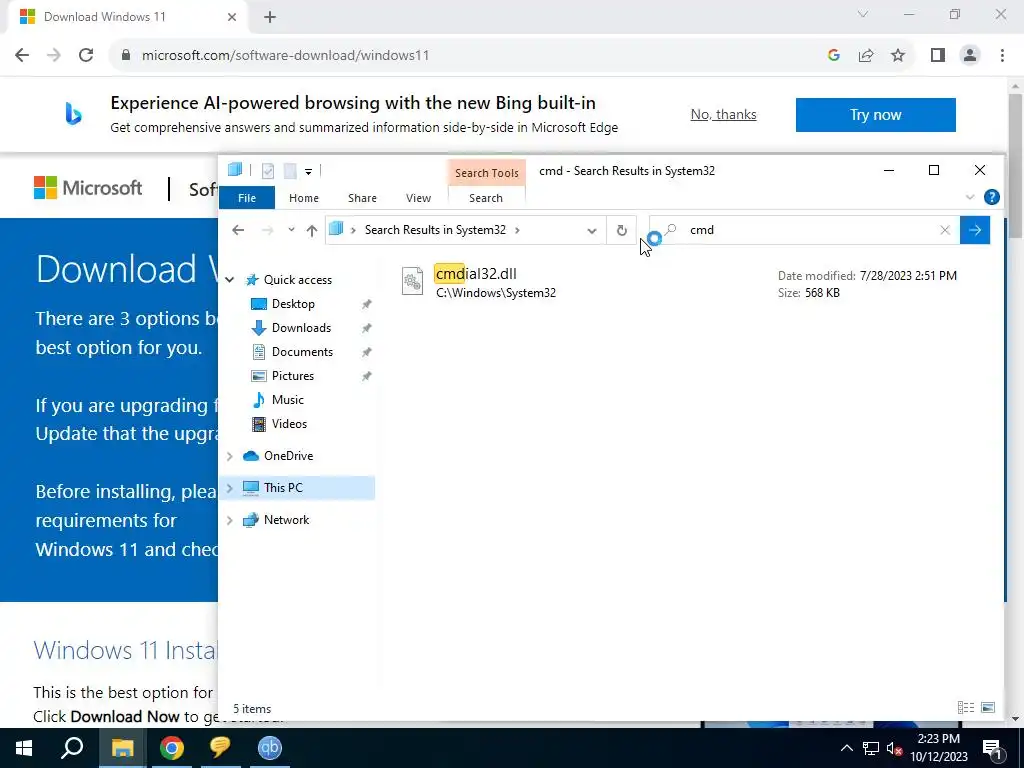Viewport: 1024px width, 768px height.
Task: Select Downloads in Quick access
Action: click(301, 328)
